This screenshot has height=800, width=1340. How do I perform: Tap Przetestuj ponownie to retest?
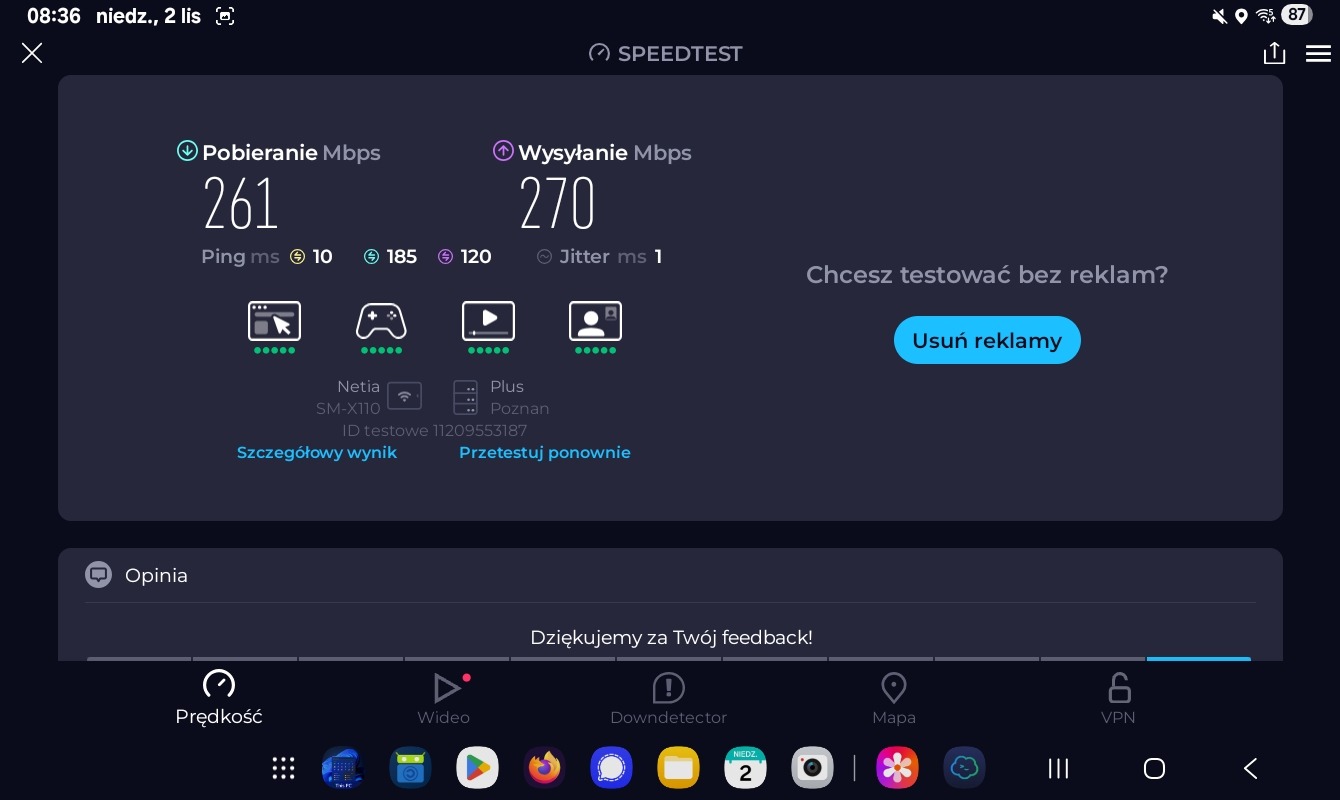click(544, 452)
